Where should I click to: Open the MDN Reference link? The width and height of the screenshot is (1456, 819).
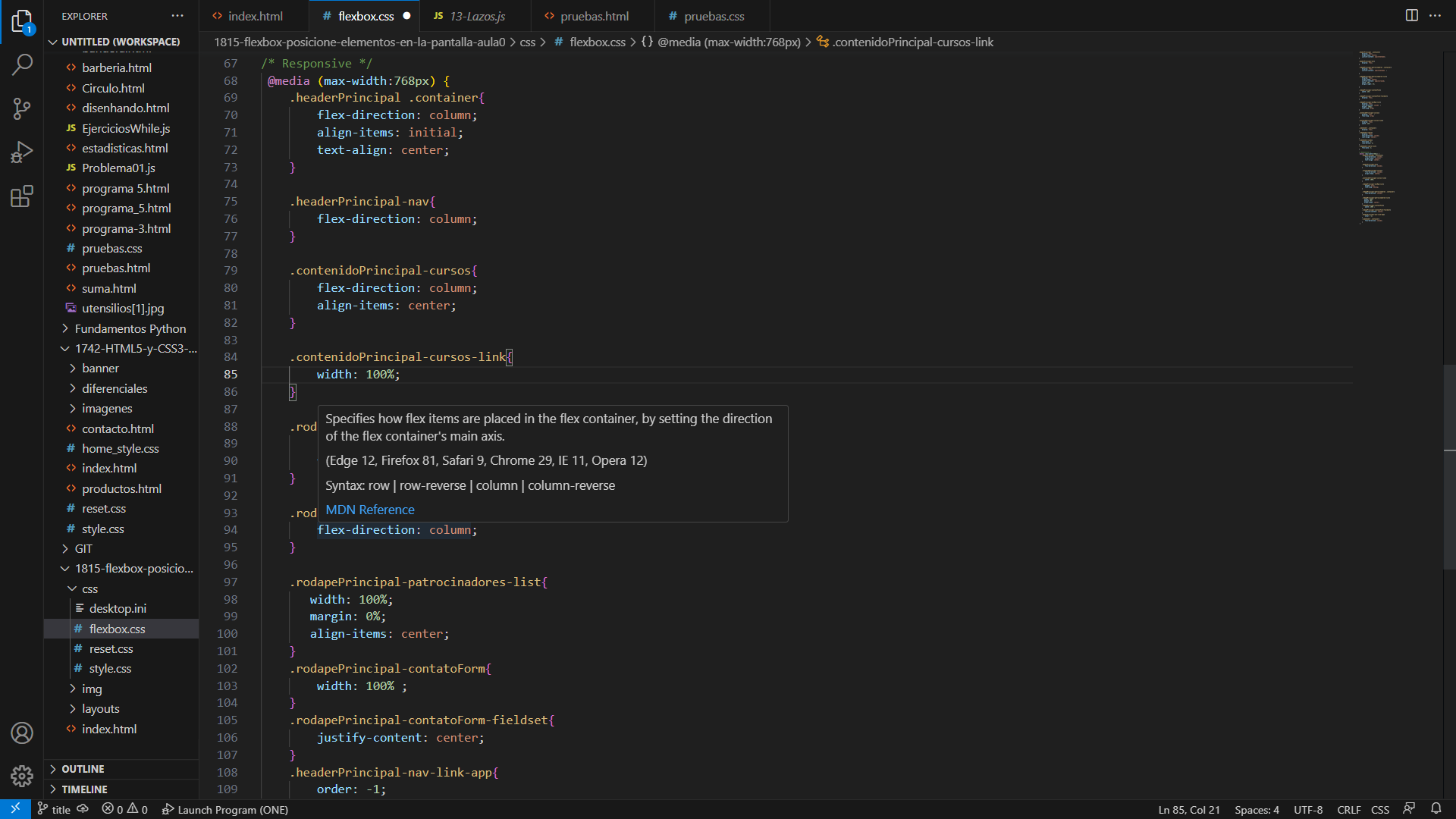point(370,510)
